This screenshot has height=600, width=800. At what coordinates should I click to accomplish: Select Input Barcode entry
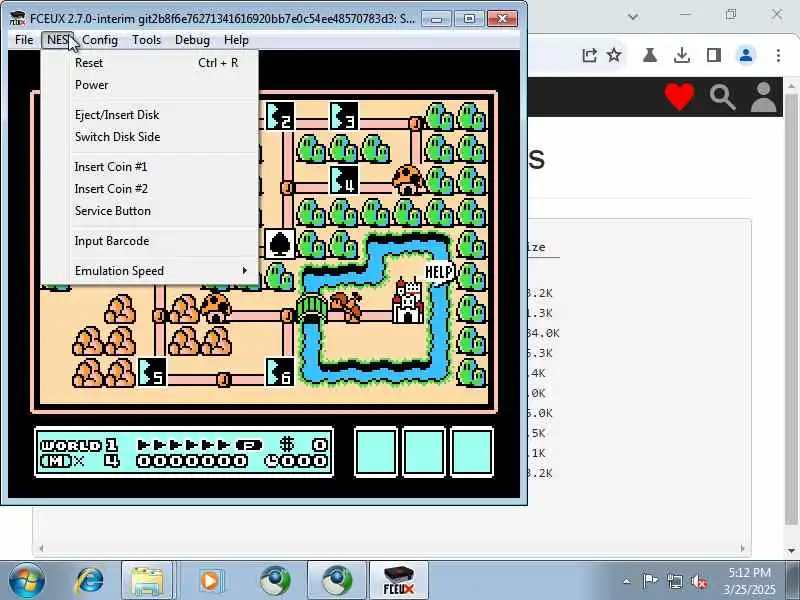(151, 241)
